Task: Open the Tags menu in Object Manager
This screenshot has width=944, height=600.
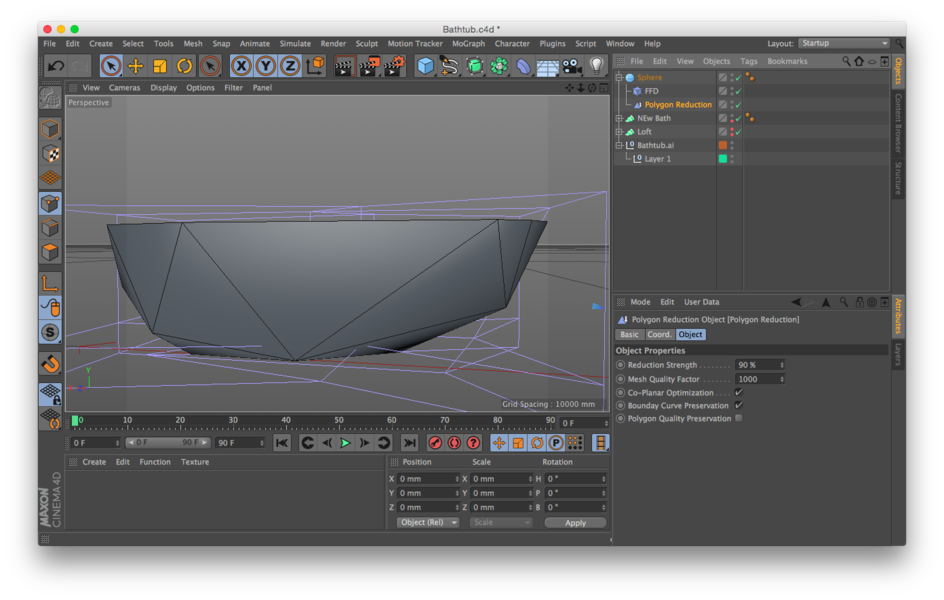Action: point(748,61)
